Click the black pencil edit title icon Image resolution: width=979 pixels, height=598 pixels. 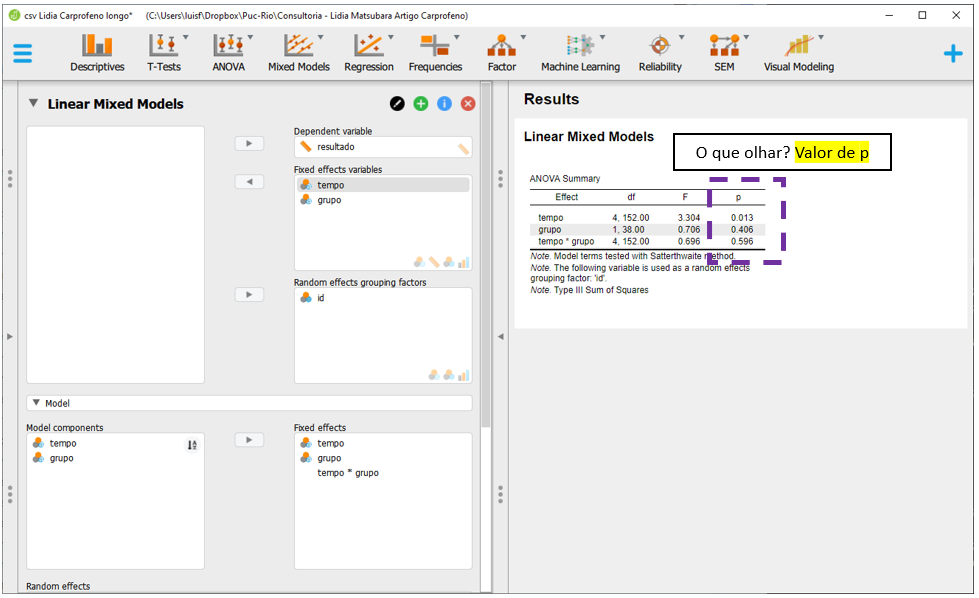[397, 104]
